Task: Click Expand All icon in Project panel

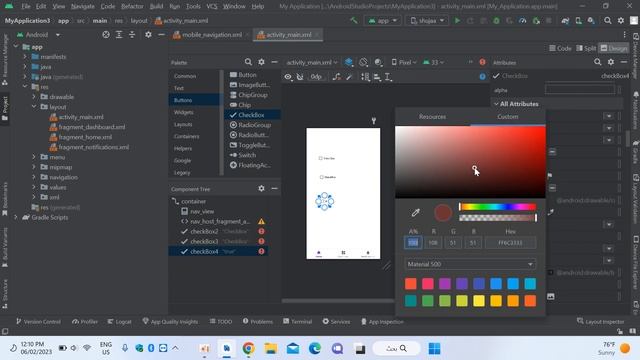Action: [x=119, y=35]
